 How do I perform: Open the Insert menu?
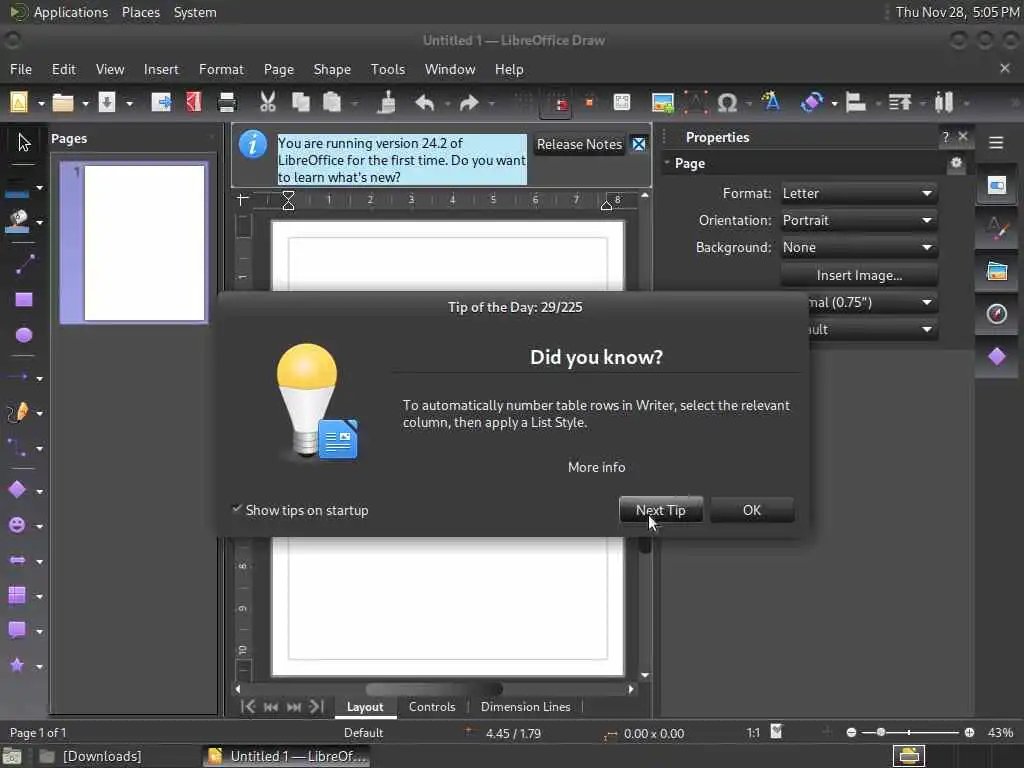(161, 69)
